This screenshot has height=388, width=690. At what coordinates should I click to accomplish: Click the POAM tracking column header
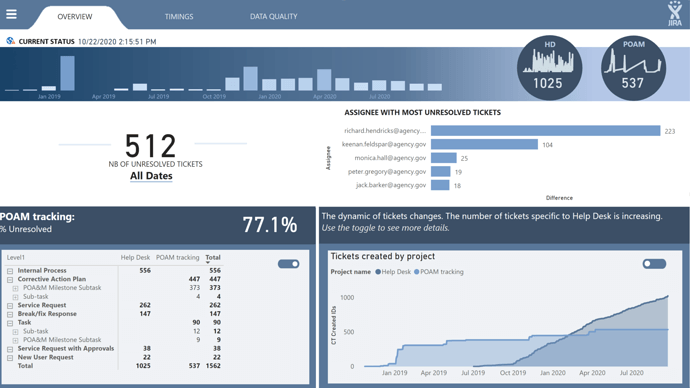[x=177, y=257]
